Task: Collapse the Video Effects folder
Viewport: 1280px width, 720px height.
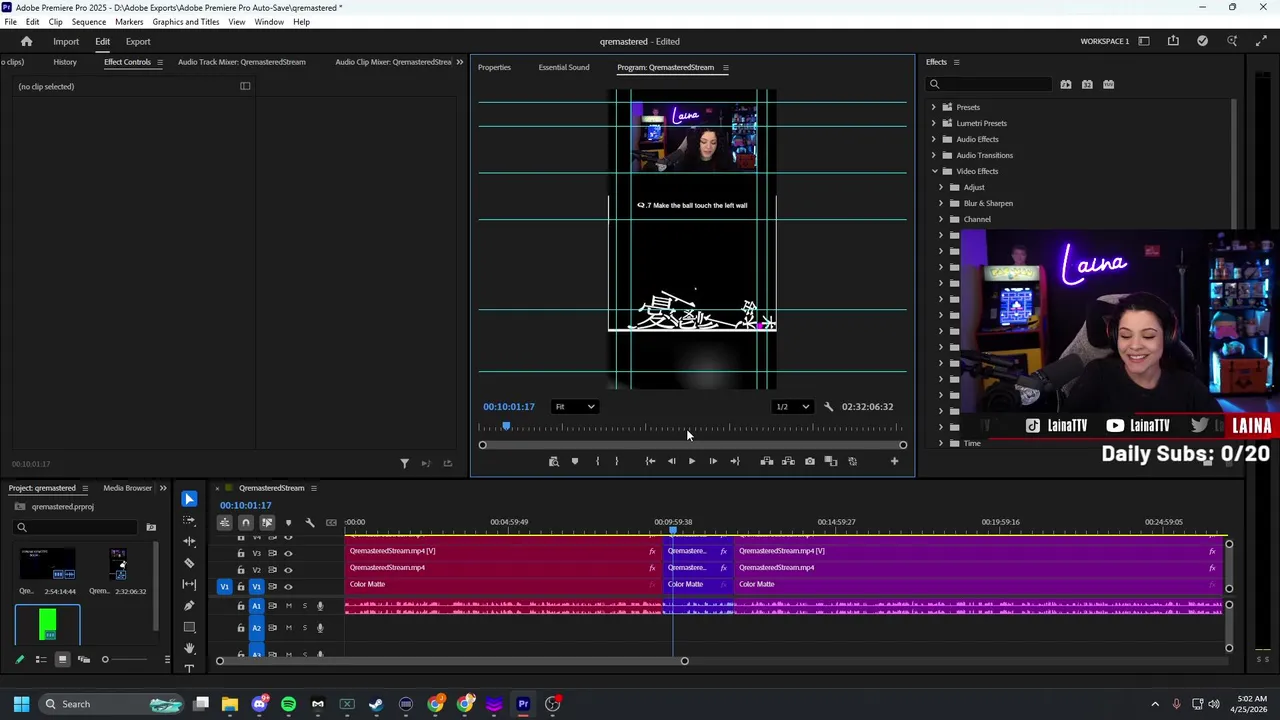Action: pyautogui.click(x=934, y=171)
